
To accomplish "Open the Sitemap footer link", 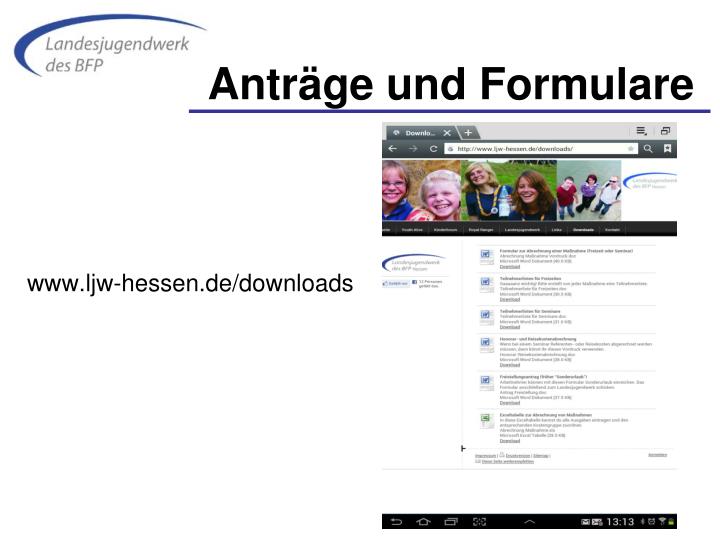I will coord(540,456).
